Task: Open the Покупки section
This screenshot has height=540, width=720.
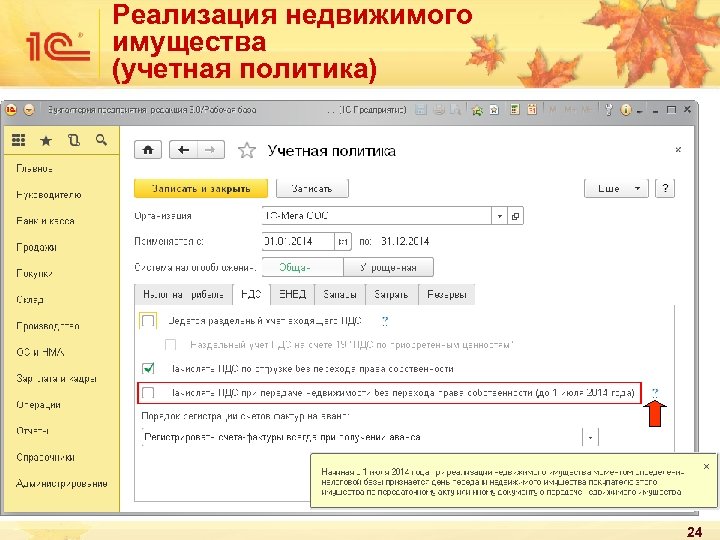Action: pos(34,273)
